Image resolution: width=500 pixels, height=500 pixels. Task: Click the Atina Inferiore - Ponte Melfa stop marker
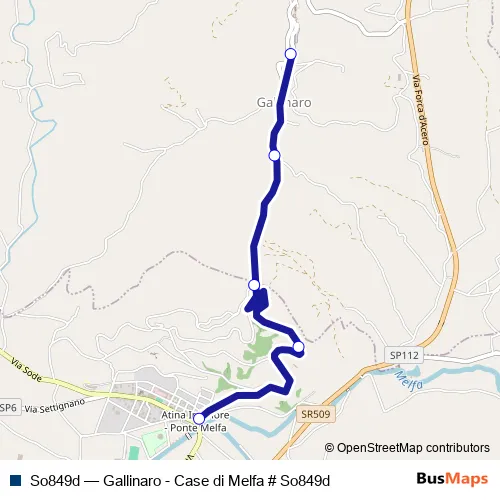(x=199, y=418)
